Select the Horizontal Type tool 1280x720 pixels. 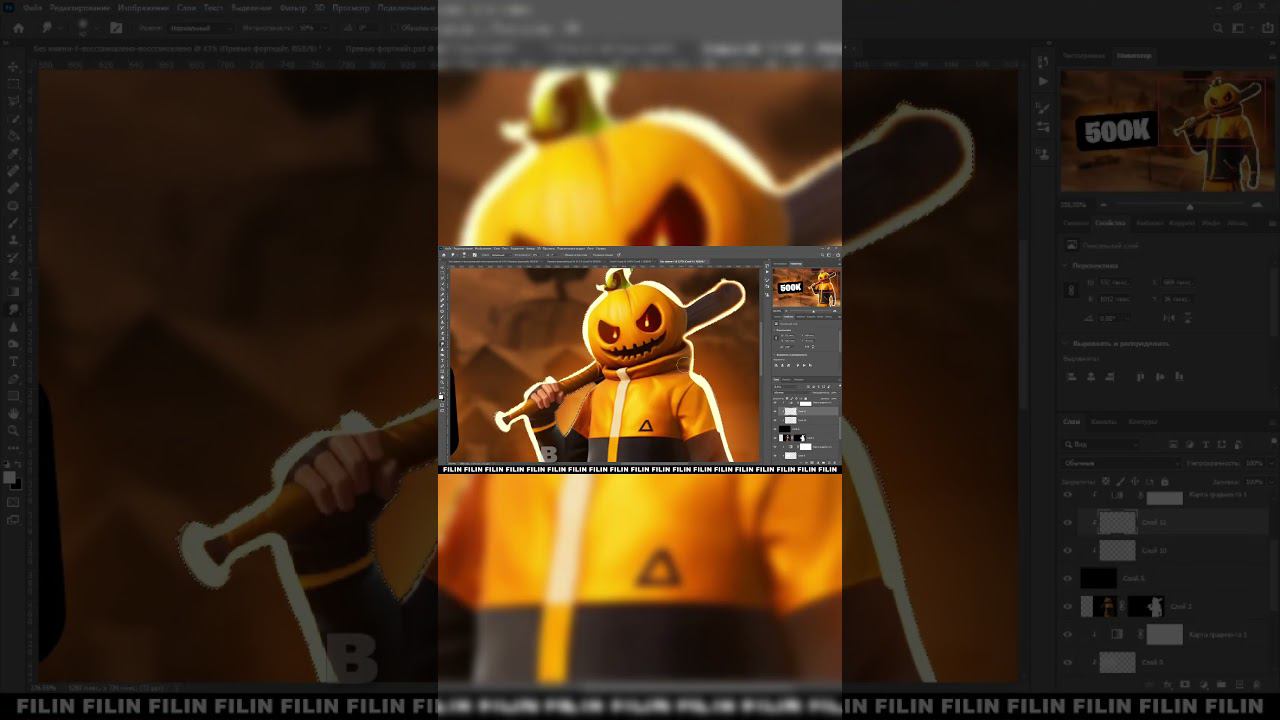click(13, 361)
